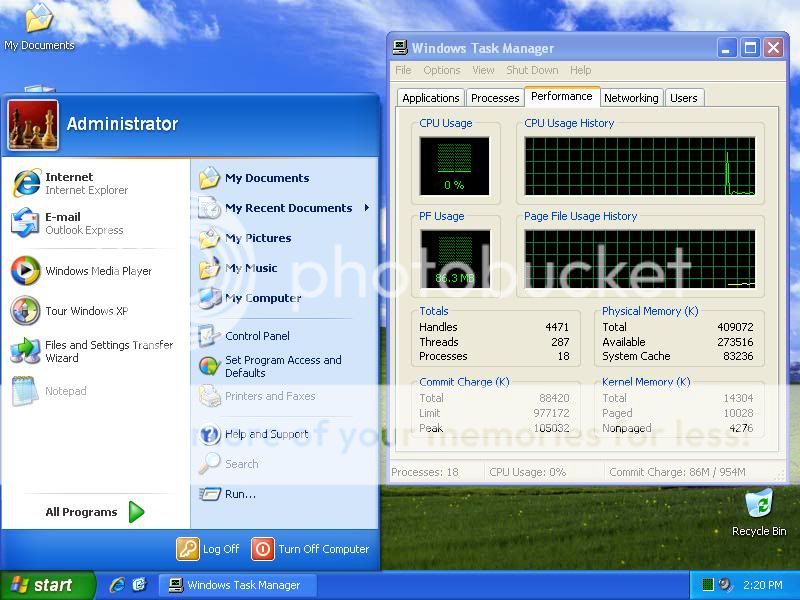The width and height of the screenshot is (800, 600).
Task: Click the System Cache value 83236
Action: tap(738, 356)
